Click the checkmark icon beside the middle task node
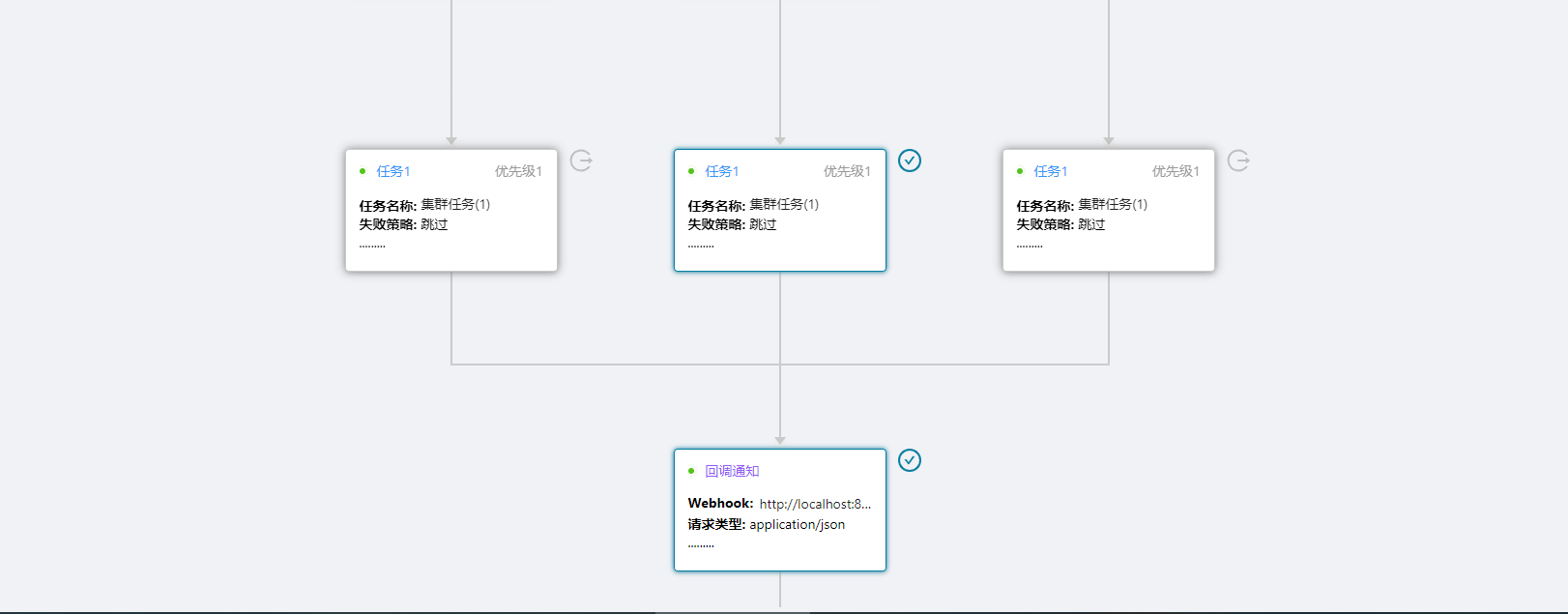1568x614 pixels. pyautogui.click(x=910, y=161)
